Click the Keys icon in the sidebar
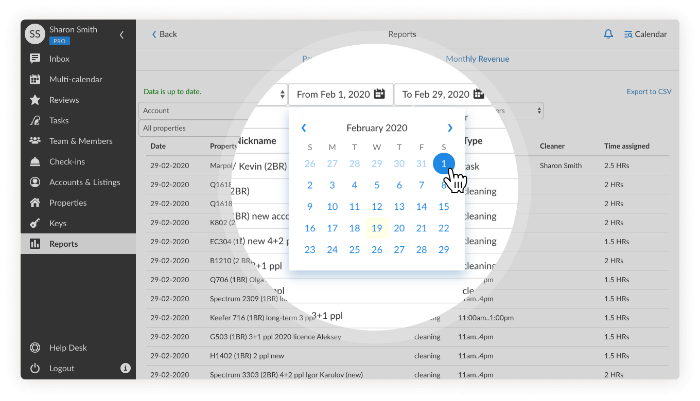The height and width of the screenshot is (401, 700). (35, 223)
